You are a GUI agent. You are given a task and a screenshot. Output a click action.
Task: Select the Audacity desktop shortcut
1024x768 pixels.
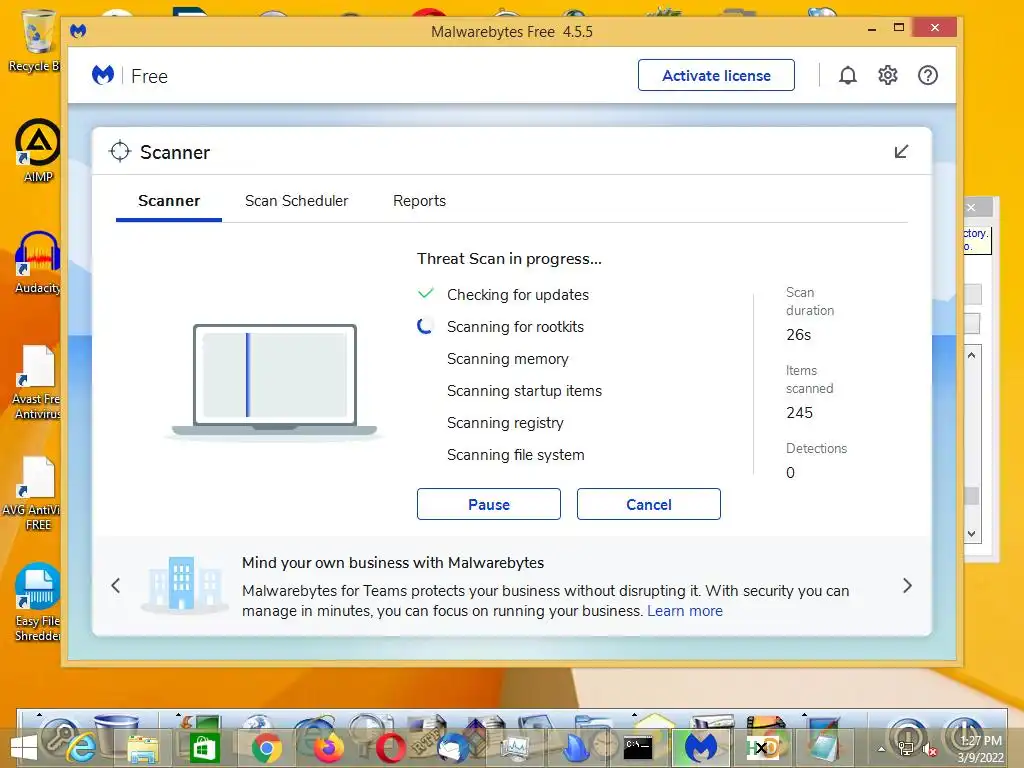point(37,263)
